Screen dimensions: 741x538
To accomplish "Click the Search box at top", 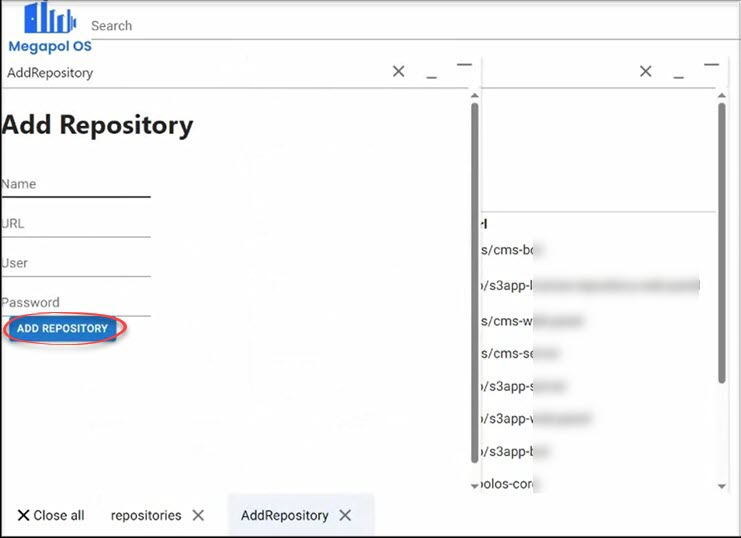I will click(x=300, y=26).
